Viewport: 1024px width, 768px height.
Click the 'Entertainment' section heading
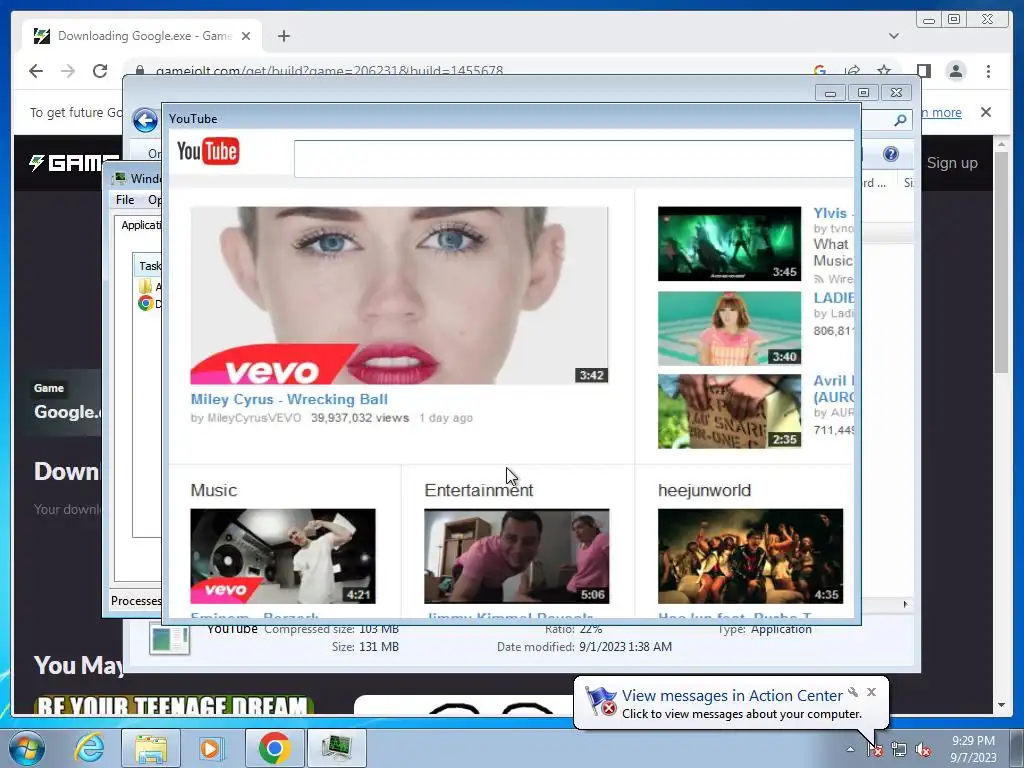(x=479, y=490)
